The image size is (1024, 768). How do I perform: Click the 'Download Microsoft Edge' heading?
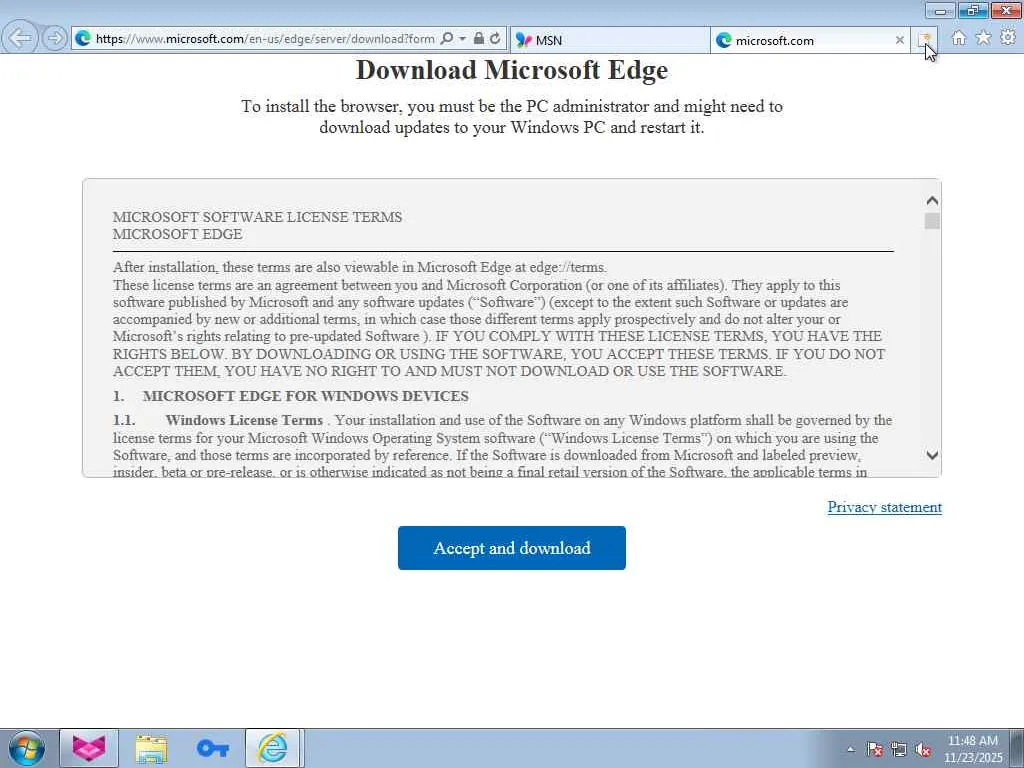[512, 70]
